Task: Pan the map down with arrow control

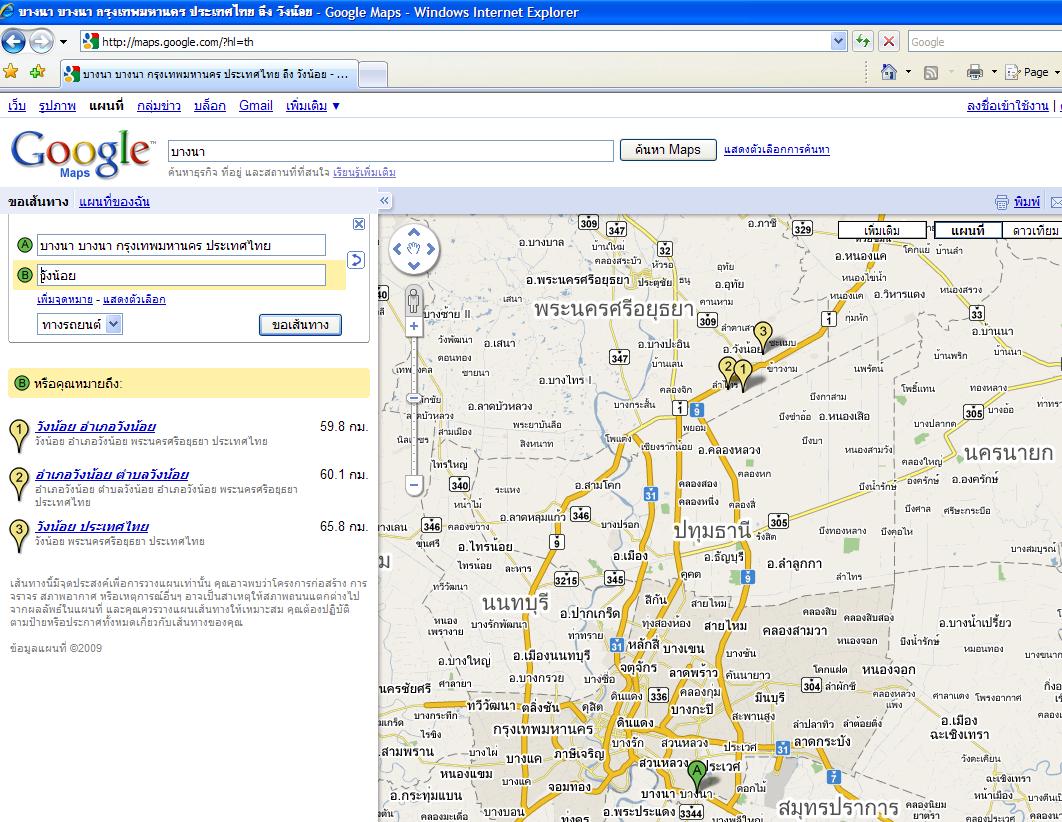Action: click(414, 265)
